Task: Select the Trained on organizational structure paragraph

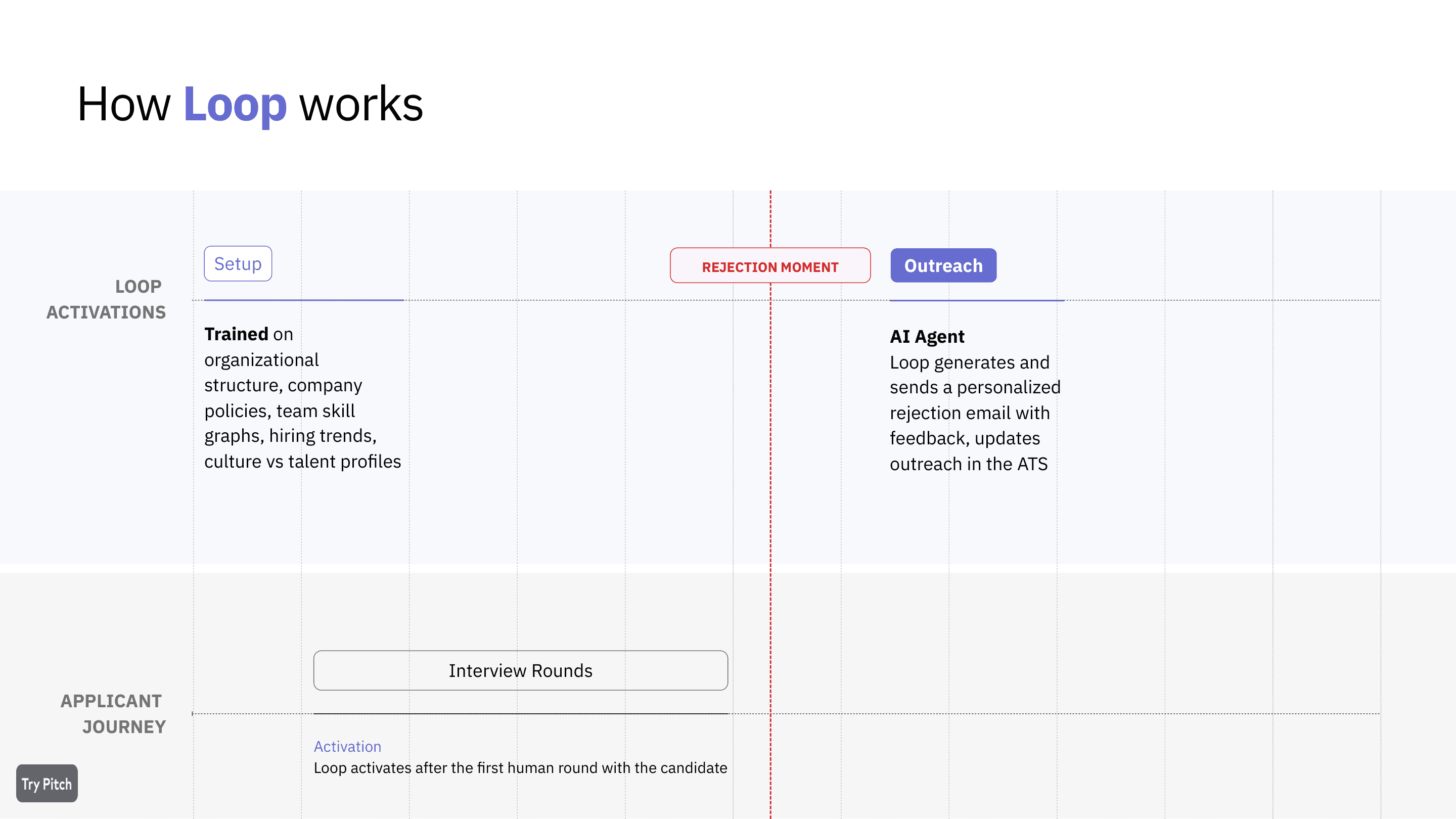Action: click(x=302, y=397)
